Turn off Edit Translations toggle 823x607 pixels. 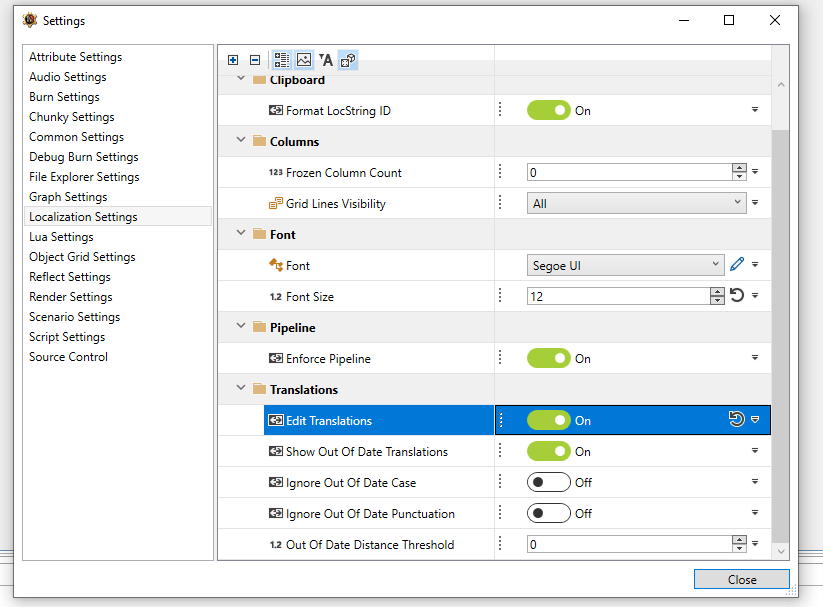pos(548,420)
